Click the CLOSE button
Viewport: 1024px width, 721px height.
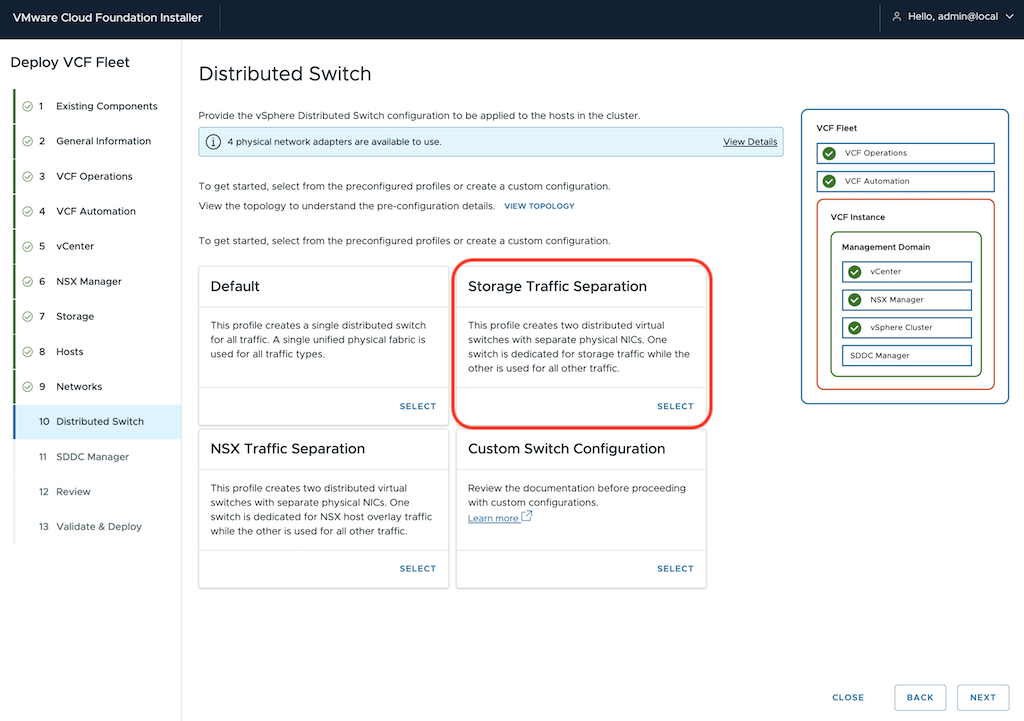point(848,697)
